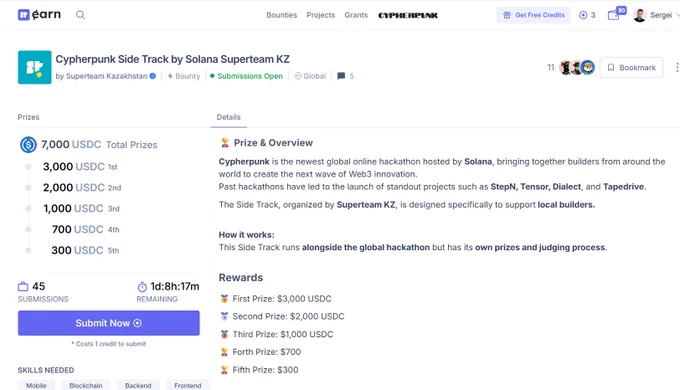The image size is (680, 390).
Task: Click the Backend skill tag
Action: click(138, 385)
